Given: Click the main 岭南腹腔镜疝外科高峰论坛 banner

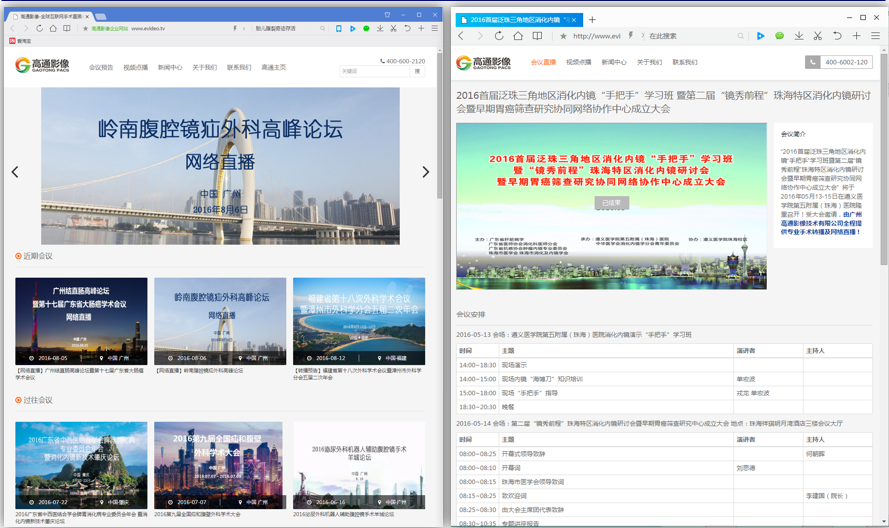Looking at the screenshot, I should click(x=220, y=166).
